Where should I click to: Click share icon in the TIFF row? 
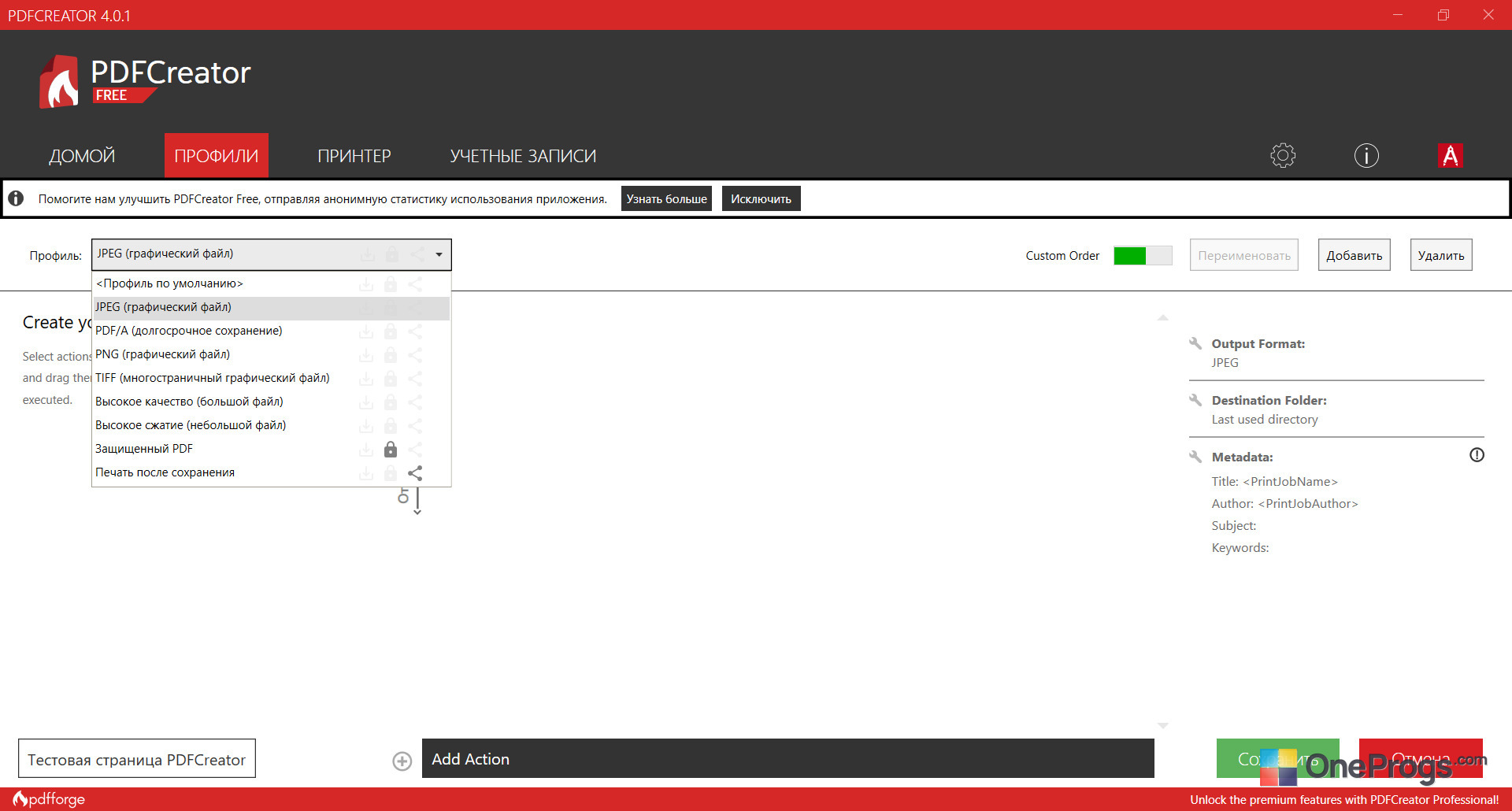coord(415,378)
